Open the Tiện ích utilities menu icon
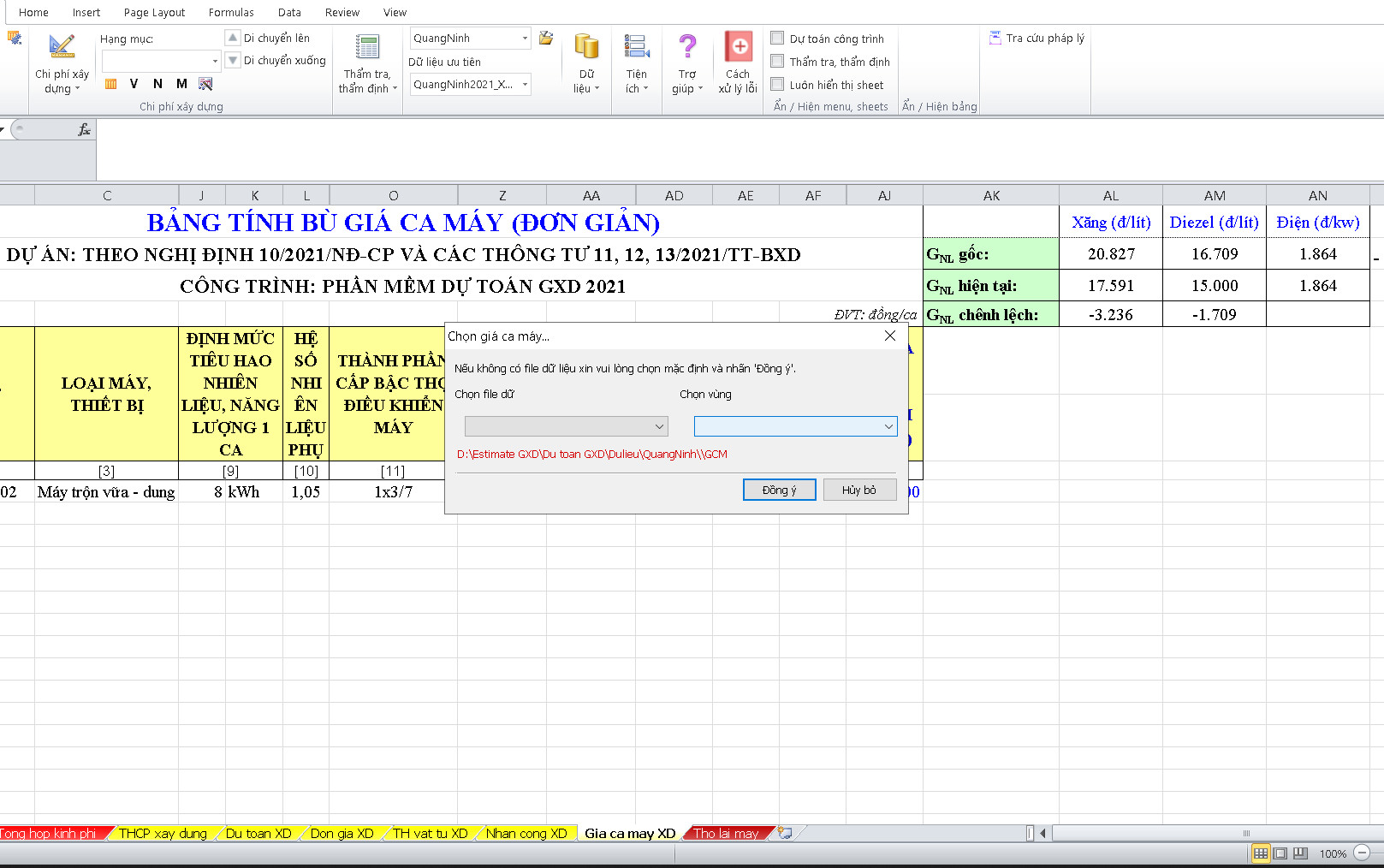Viewport: 1384px width, 868px height. (x=636, y=48)
